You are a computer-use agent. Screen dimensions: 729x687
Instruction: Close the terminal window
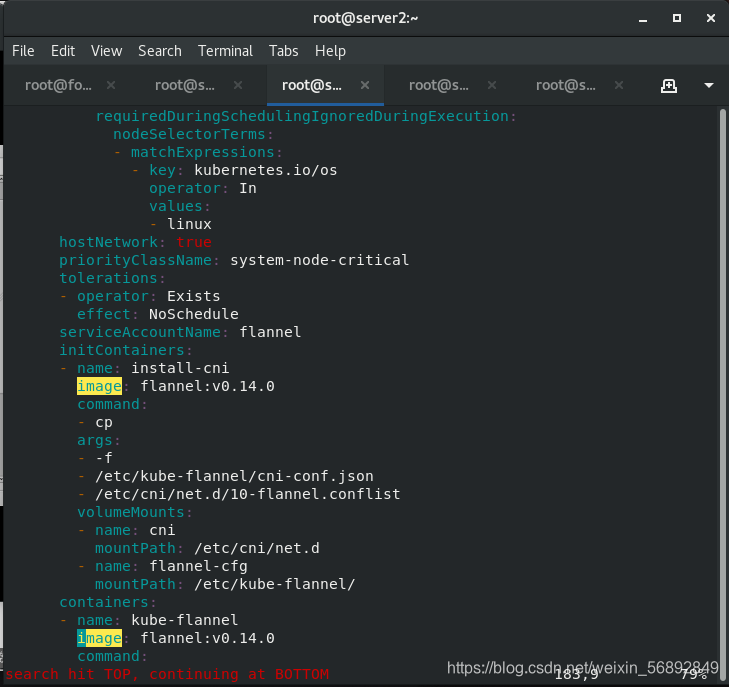click(x=711, y=18)
